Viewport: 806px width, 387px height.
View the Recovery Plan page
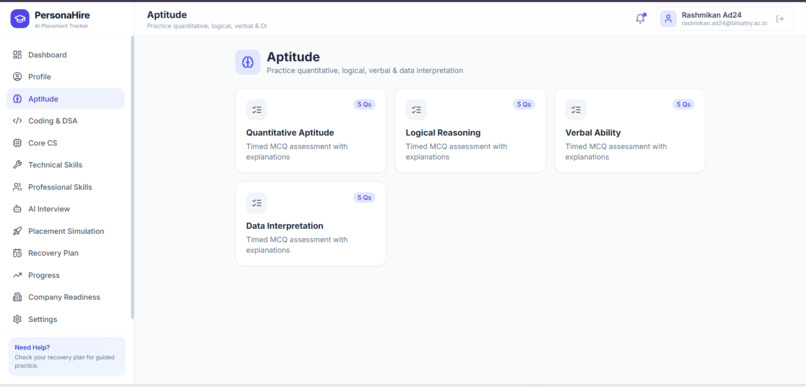pos(65,253)
